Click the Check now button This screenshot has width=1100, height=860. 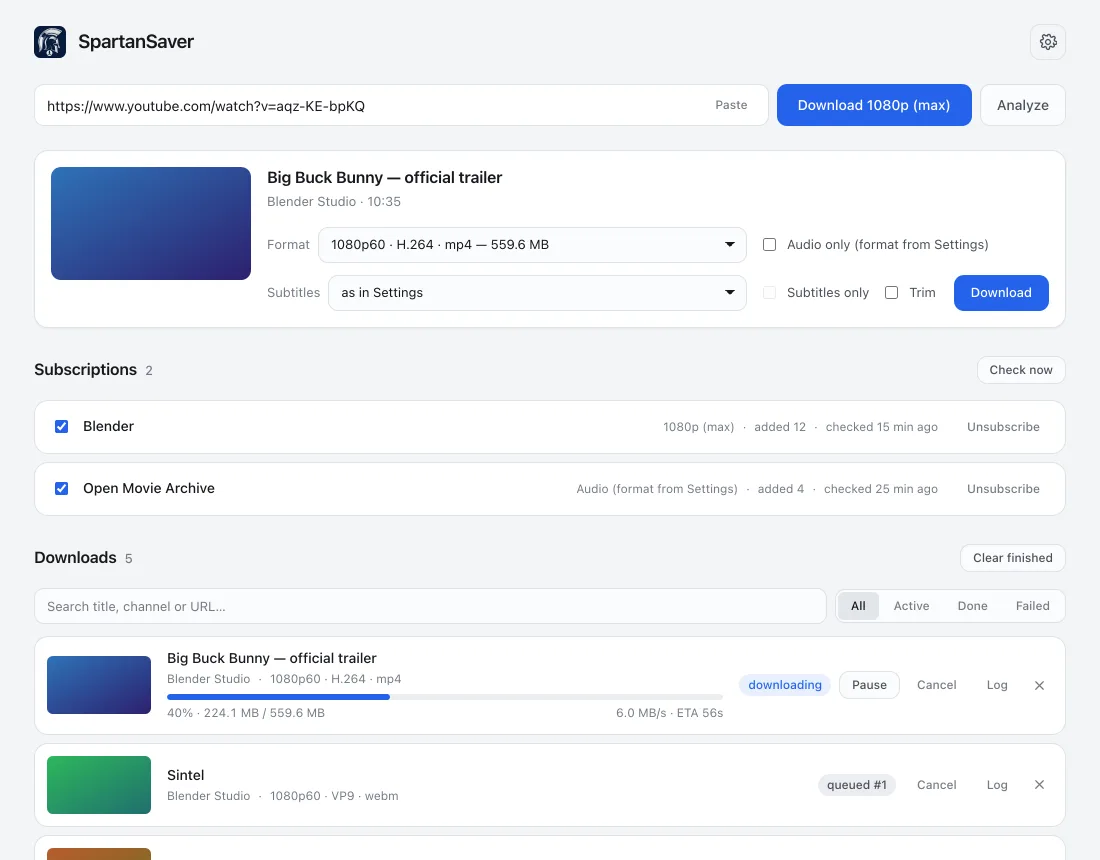coord(1021,370)
